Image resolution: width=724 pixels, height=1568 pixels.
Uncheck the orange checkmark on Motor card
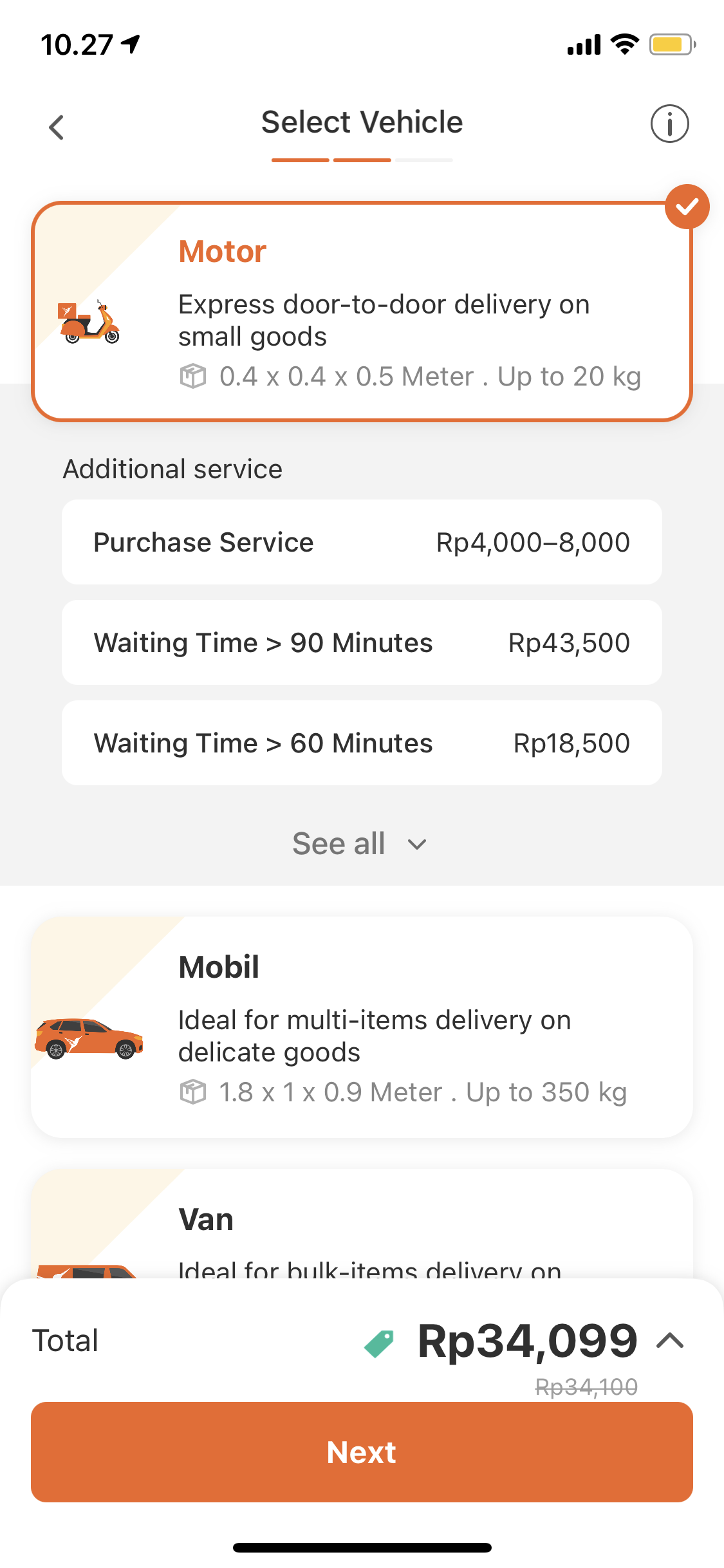click(x=687, y=207)
